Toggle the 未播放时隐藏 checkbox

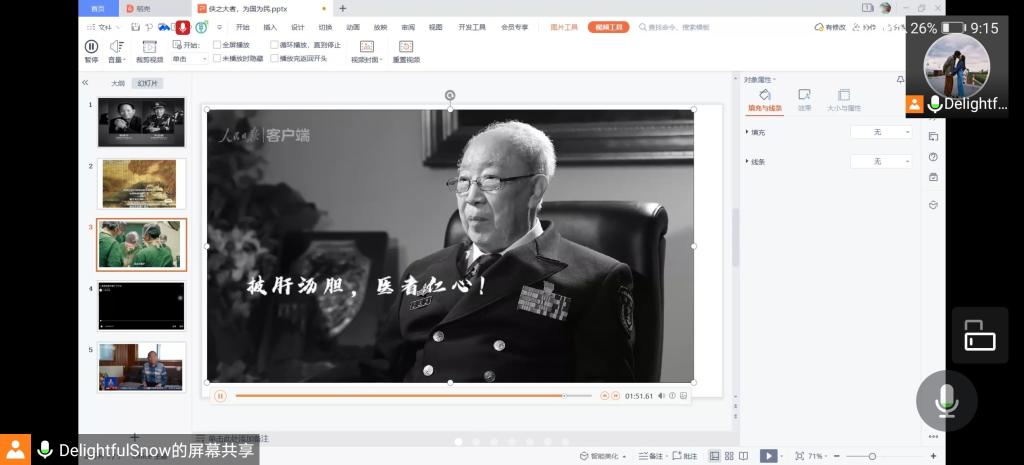218,59
